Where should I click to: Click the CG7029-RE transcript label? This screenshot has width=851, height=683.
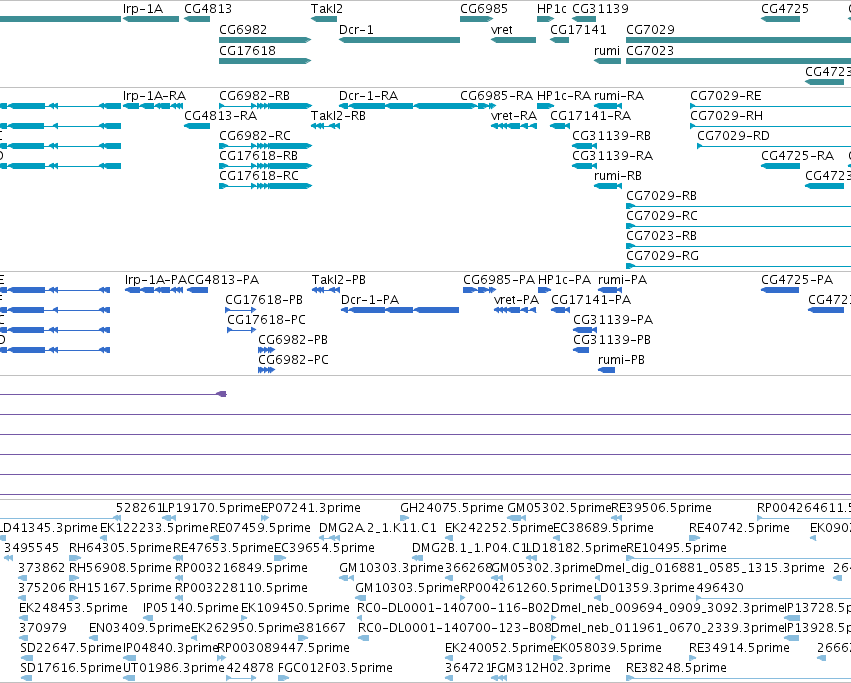coord(726,96)
